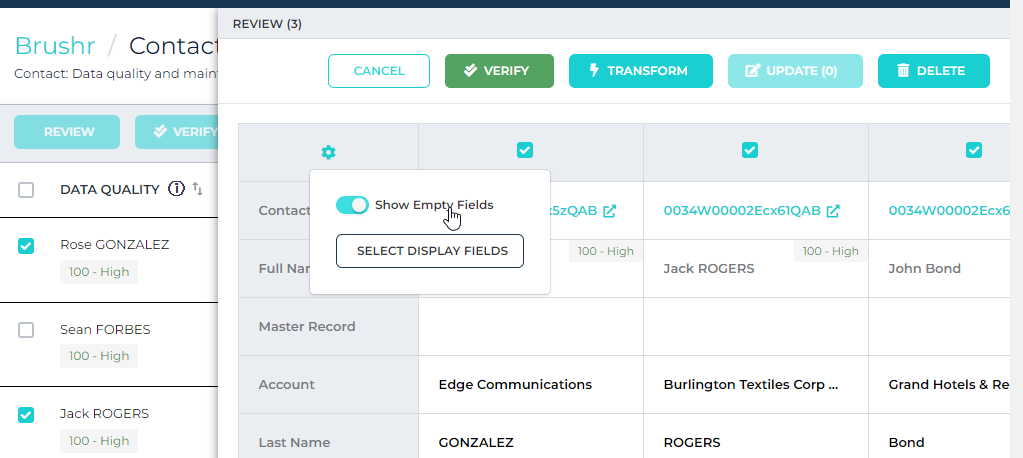This screenshot has height=458, width=1023.
Task: Sort by Data Quality using arrows icon
Action: coord(198,189)
